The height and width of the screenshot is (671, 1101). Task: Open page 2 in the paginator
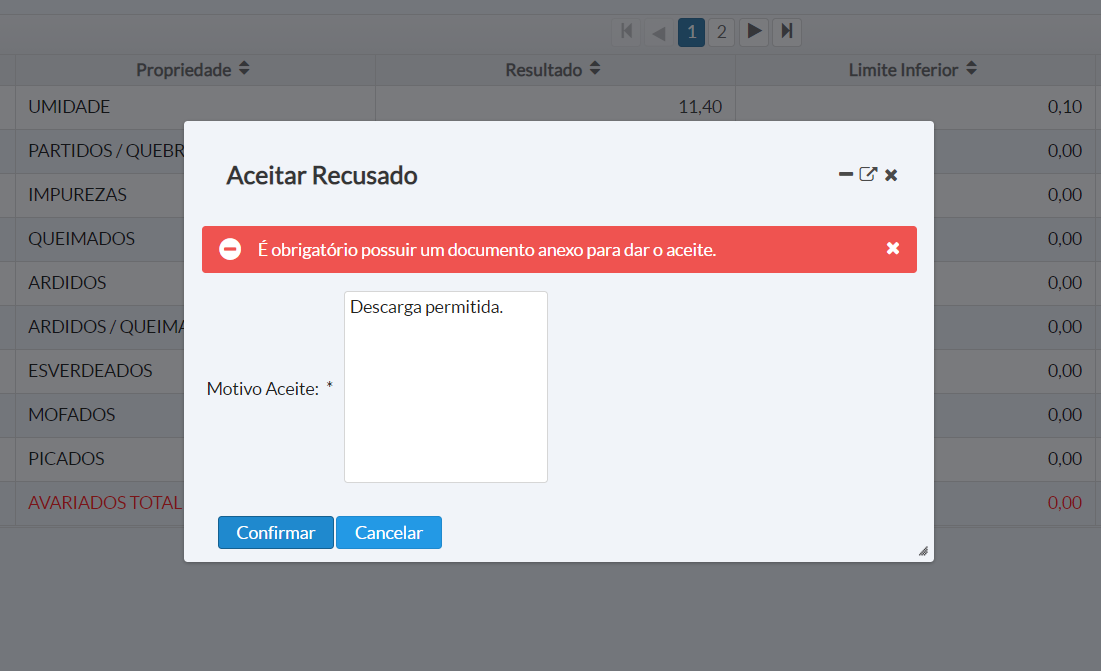pyautogui.click(x=721, y=32)
